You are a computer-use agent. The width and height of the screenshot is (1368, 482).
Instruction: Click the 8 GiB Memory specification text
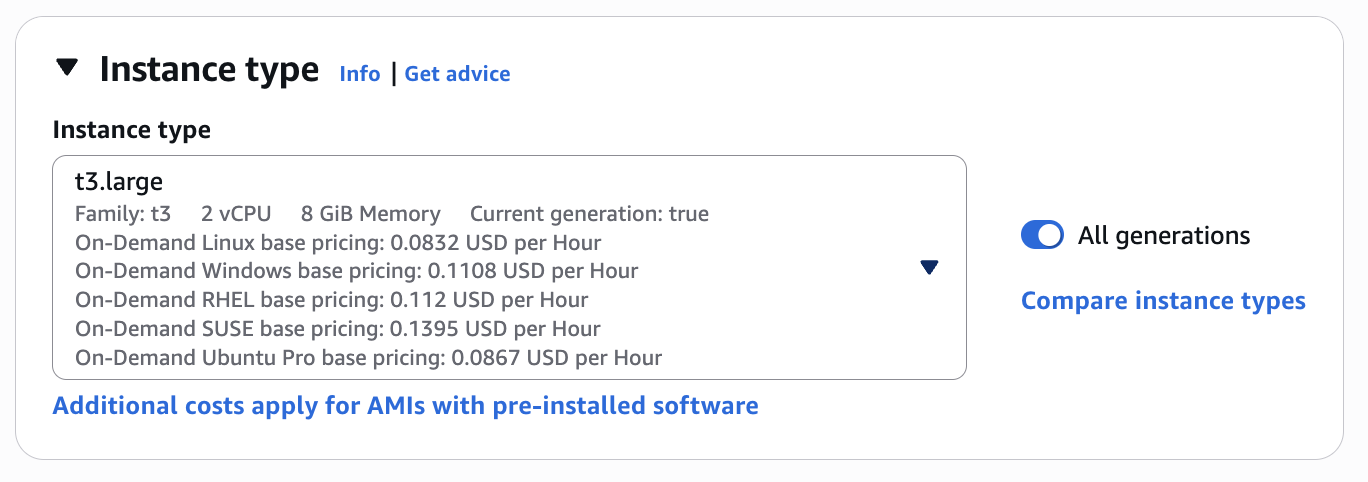pyautogui.click(x=370, y=214)
